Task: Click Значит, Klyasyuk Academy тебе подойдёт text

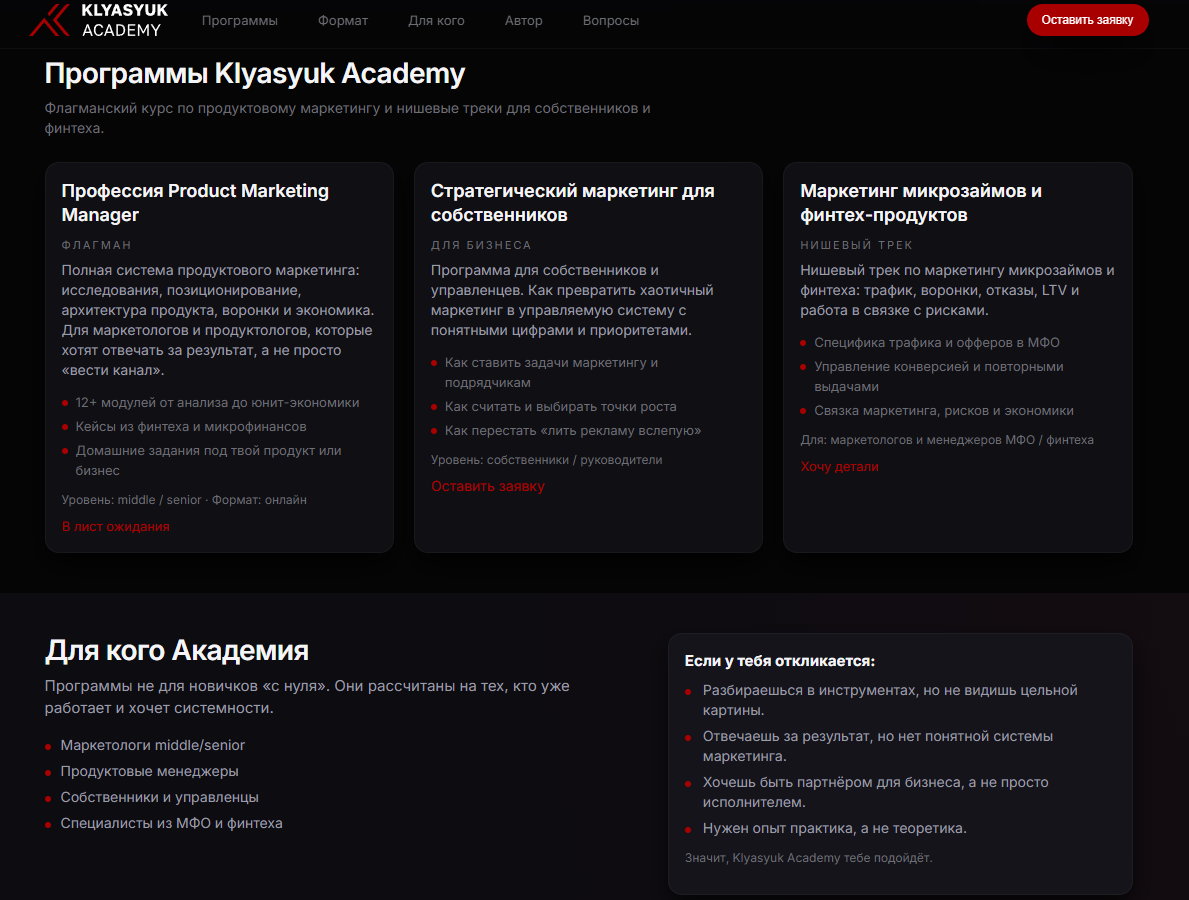Action: coord(808,858)
